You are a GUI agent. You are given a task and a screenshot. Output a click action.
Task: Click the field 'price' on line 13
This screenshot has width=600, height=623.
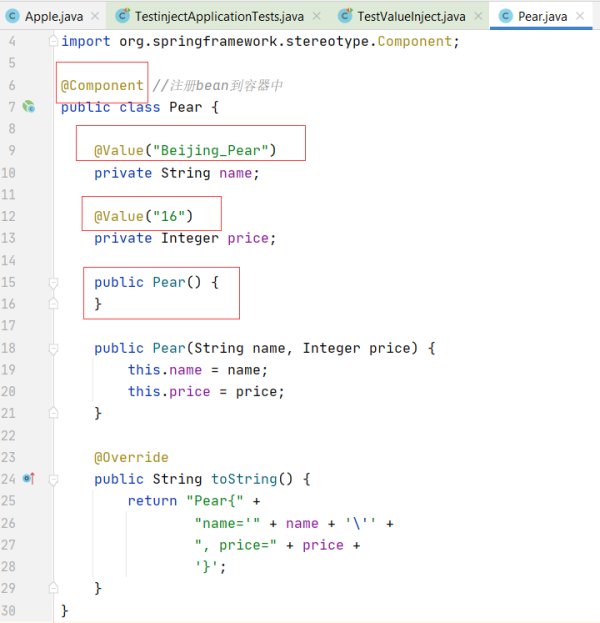pyautogui.click(x=248, y=238)
